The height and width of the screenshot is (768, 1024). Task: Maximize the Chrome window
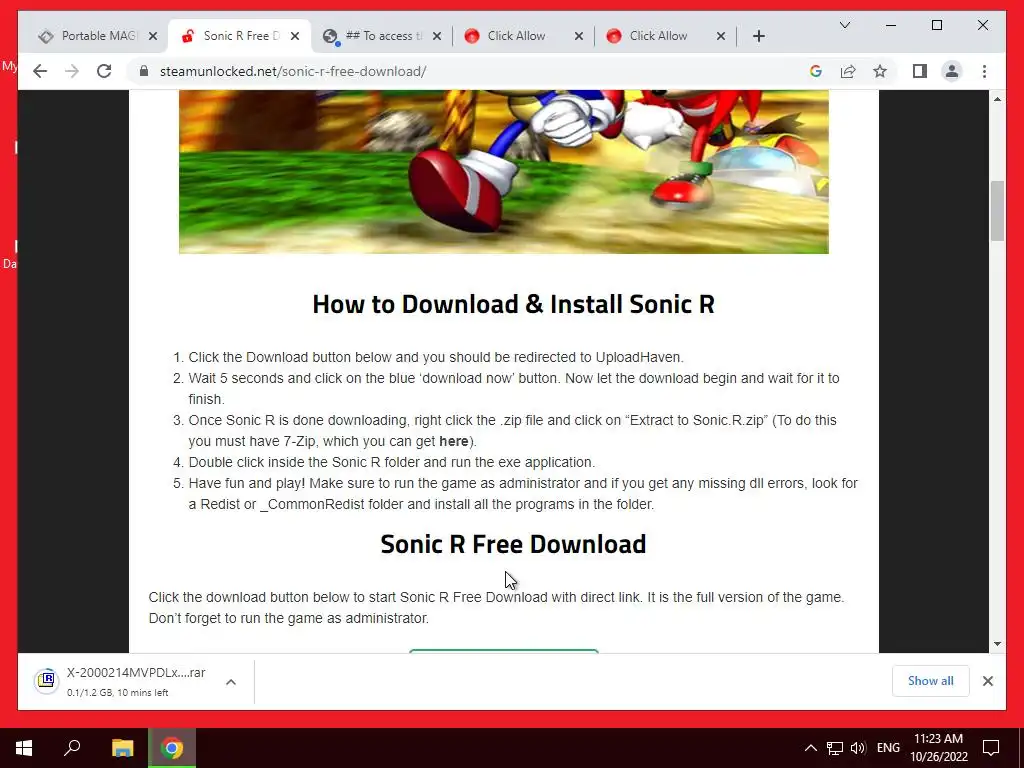[936, 25]
